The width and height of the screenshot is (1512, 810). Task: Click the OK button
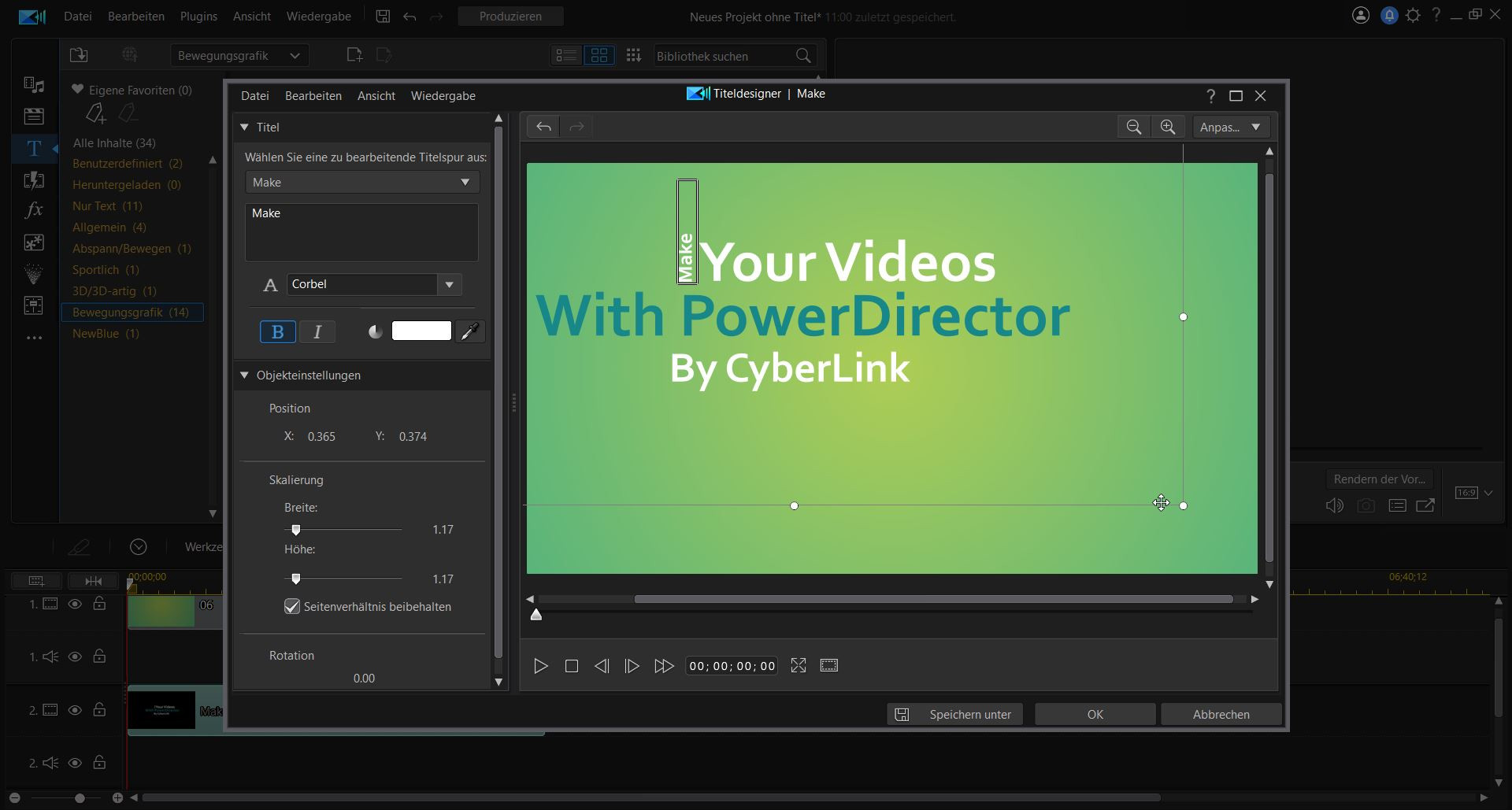click(x=1095, y=715)
